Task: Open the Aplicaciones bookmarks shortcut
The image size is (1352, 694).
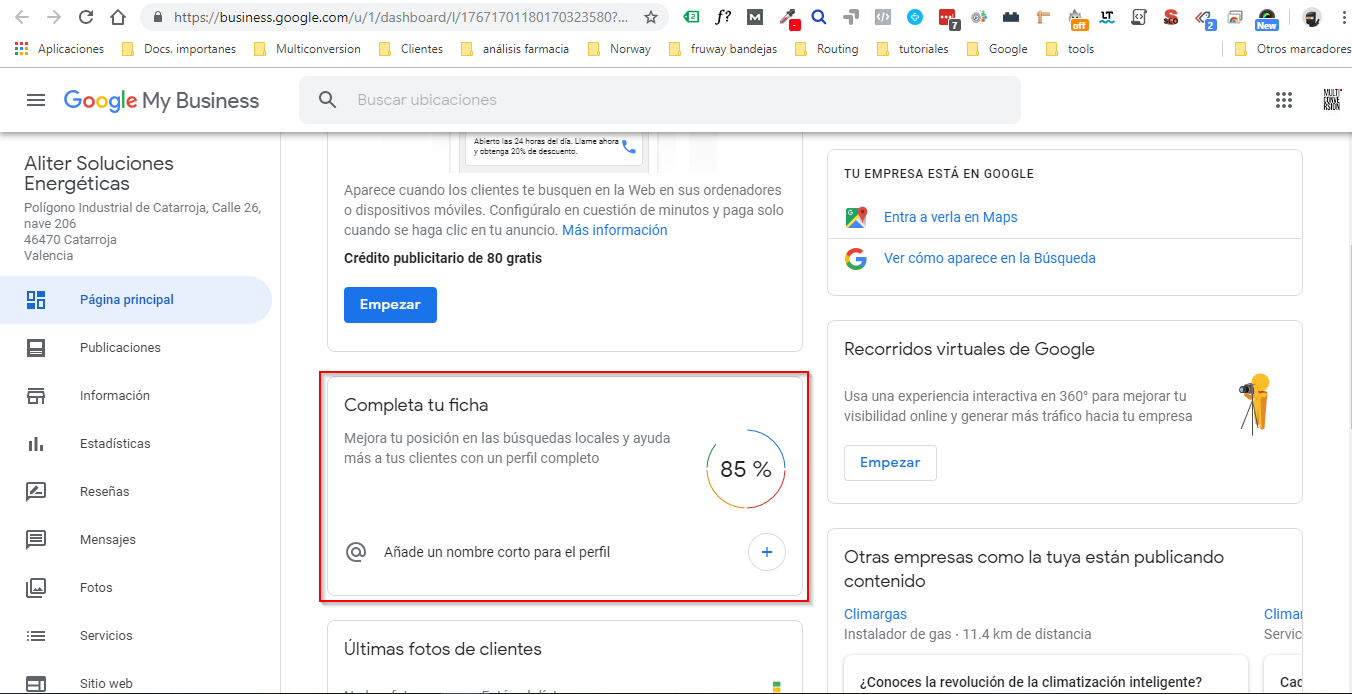Action: tap(60, 49)
